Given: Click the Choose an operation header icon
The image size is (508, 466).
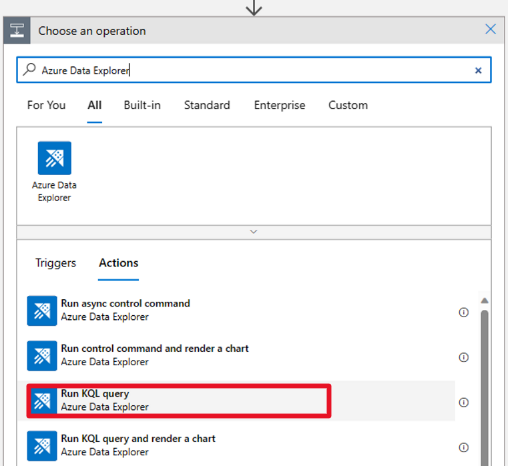Looking at the screenshot, I should tap(17, 30).
